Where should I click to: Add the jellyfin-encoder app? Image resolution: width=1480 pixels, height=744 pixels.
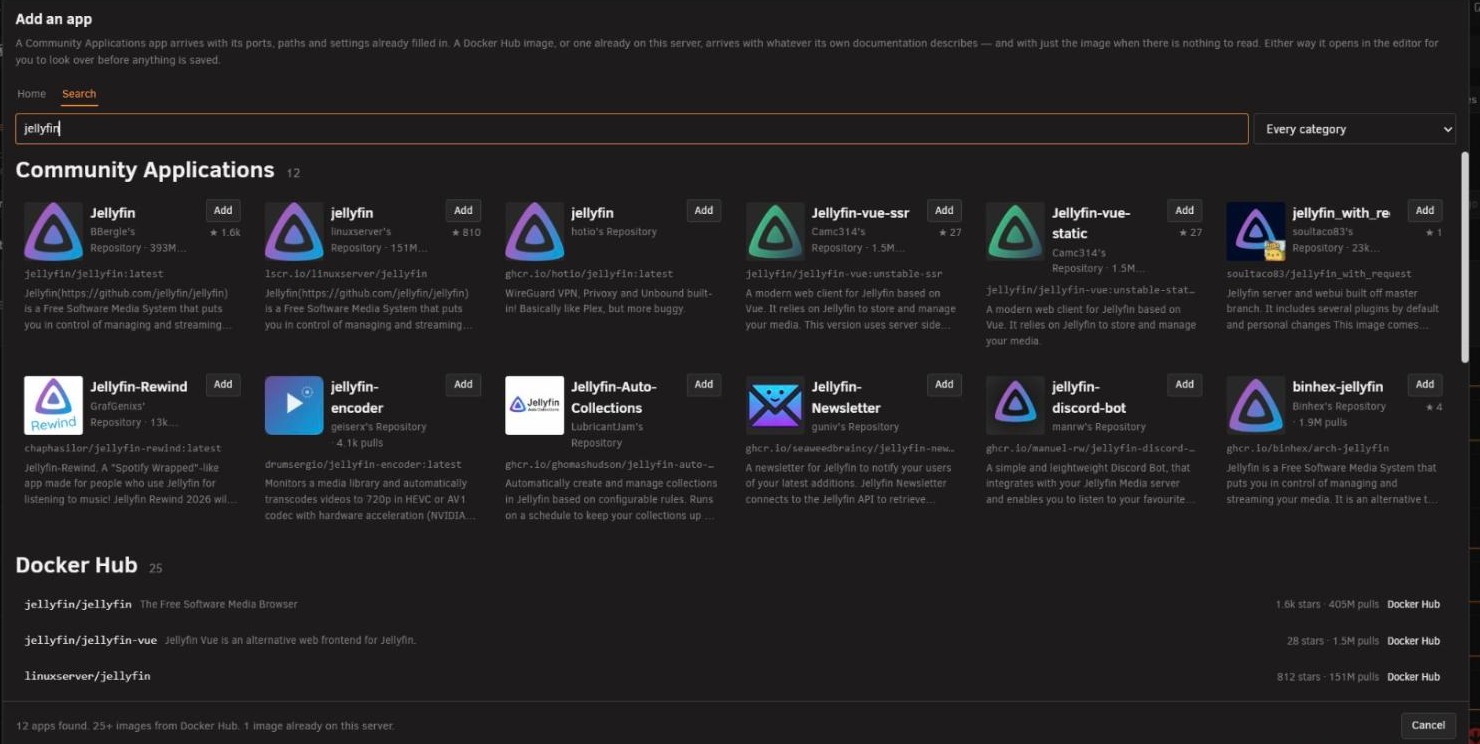(463, 384)
